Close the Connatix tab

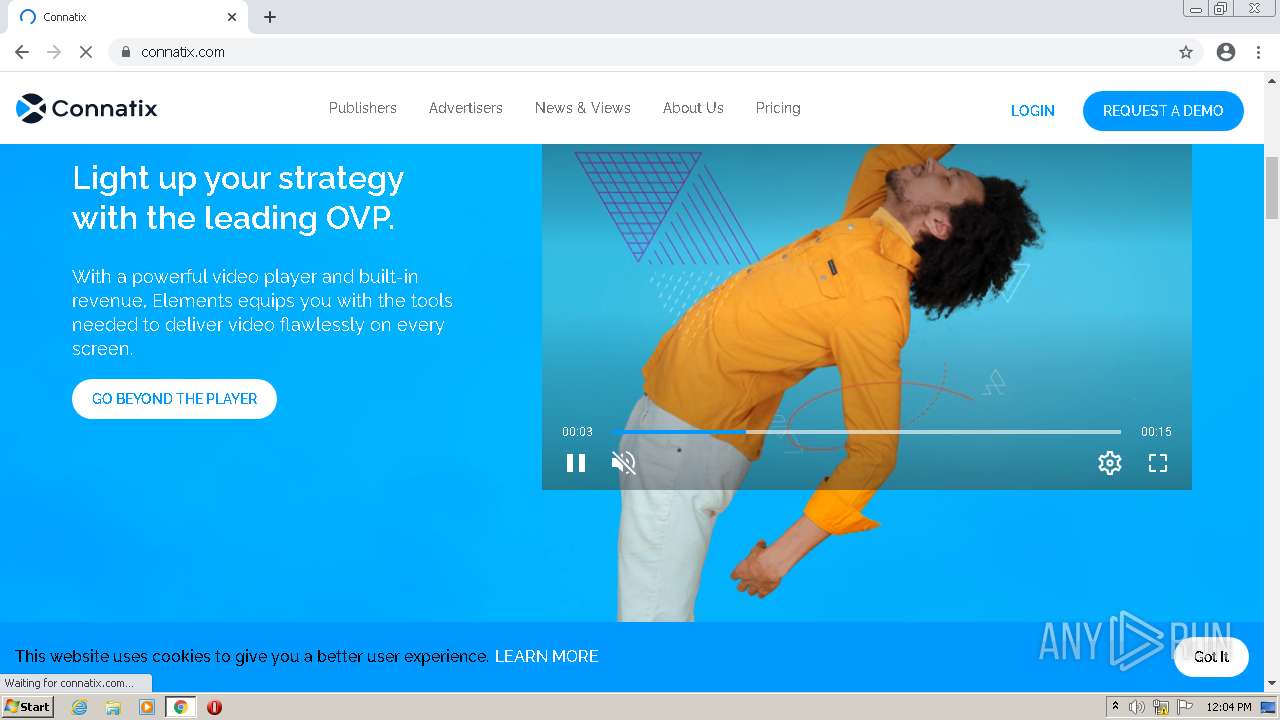click(232, 17)
